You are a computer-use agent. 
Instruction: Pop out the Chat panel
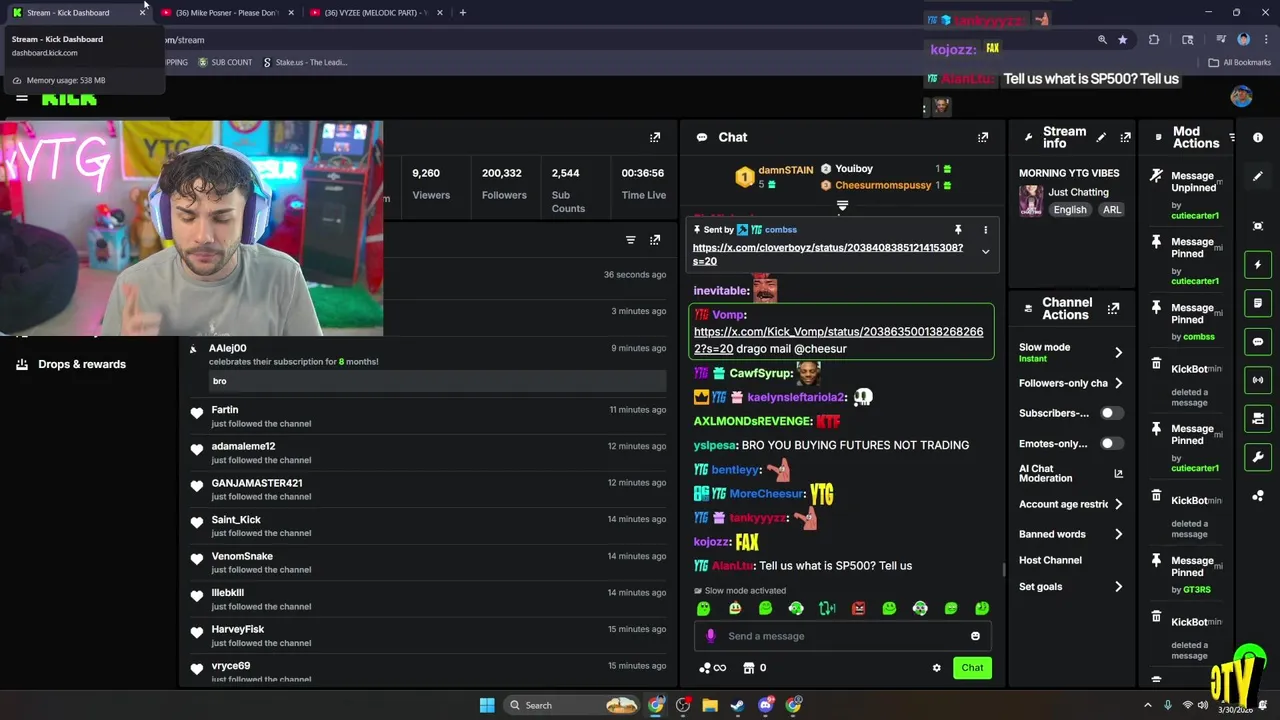[983, 137]
